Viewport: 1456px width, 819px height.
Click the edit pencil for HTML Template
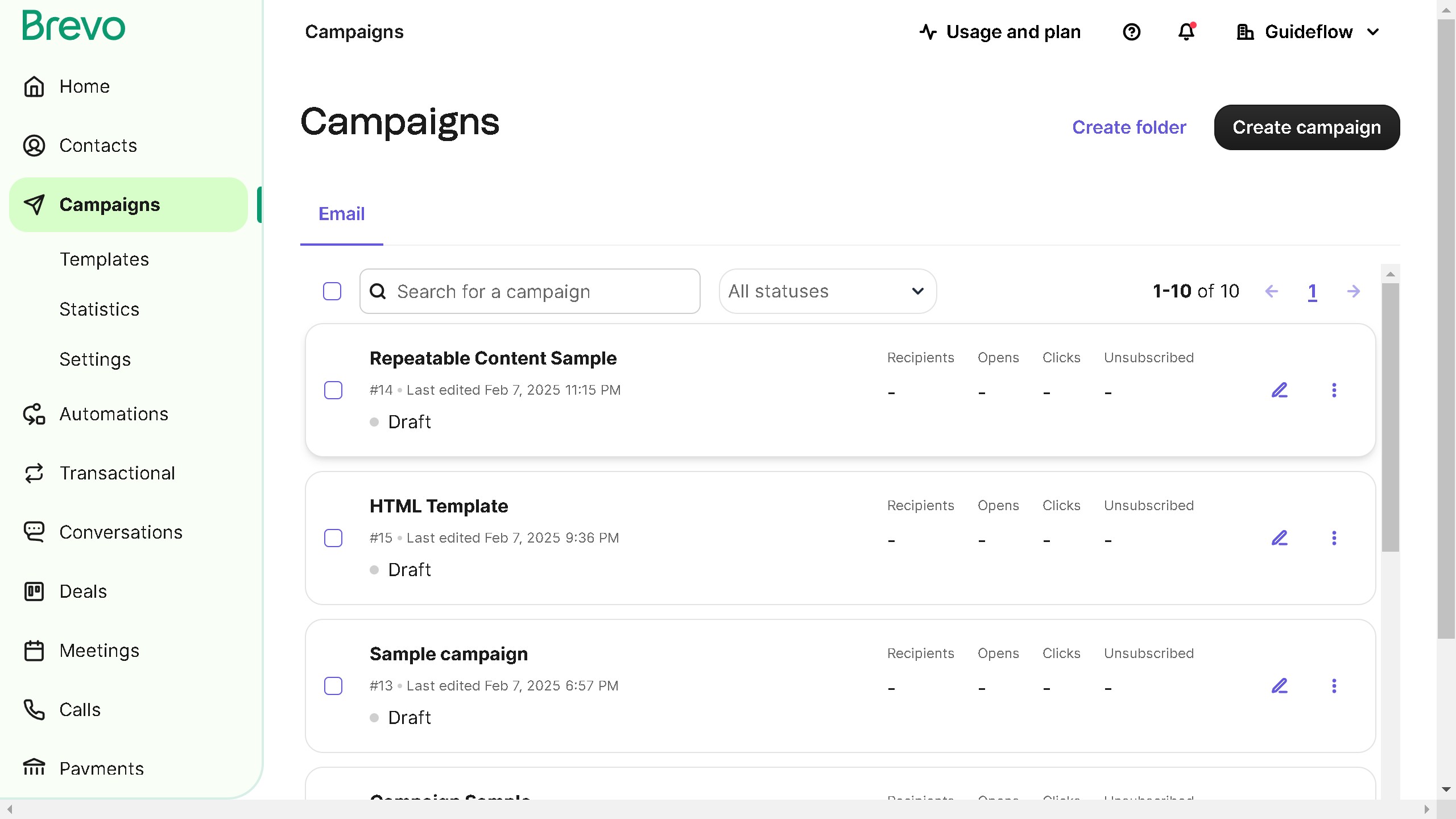pos(1279,537)
